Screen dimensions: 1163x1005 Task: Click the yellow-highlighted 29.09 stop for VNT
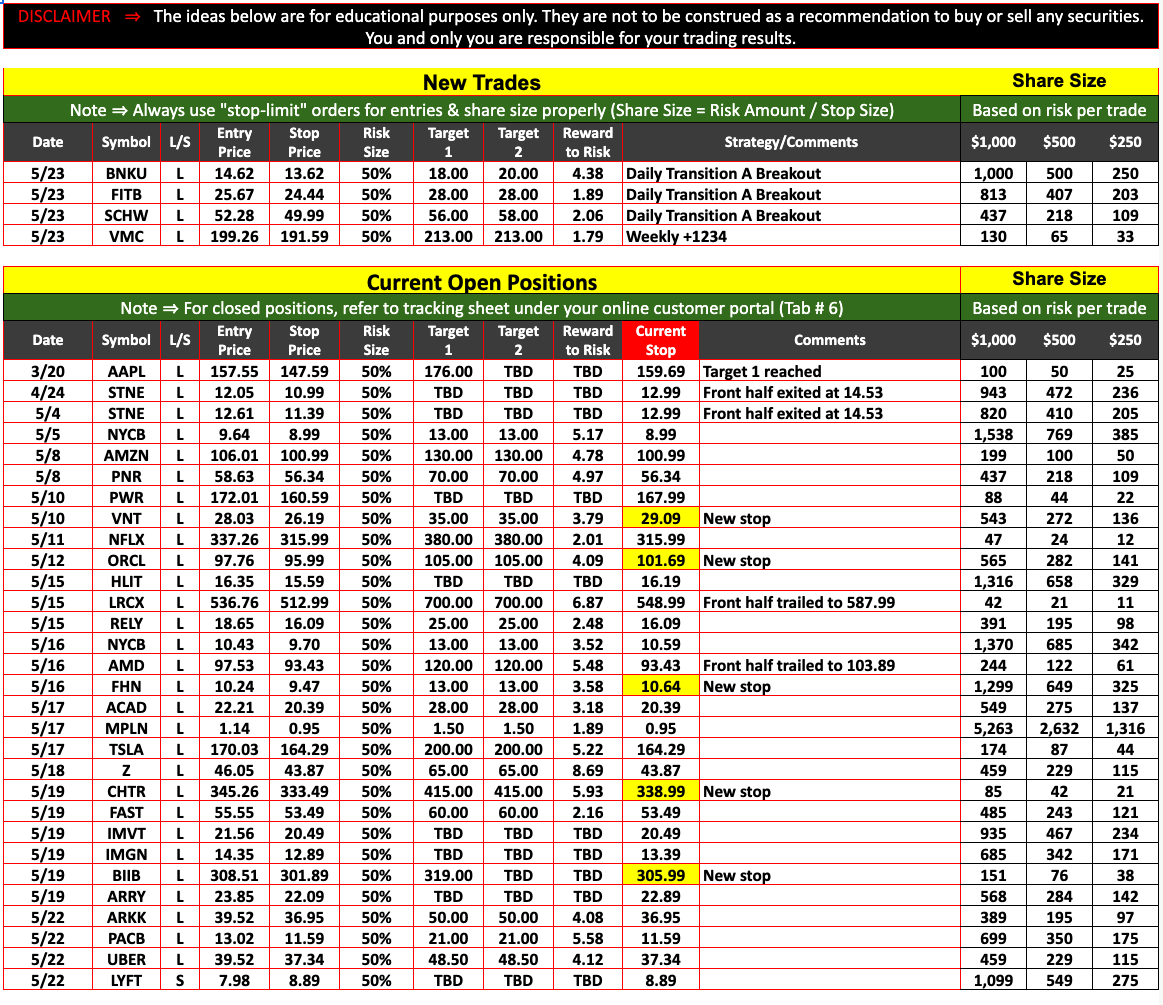(660, 518)
